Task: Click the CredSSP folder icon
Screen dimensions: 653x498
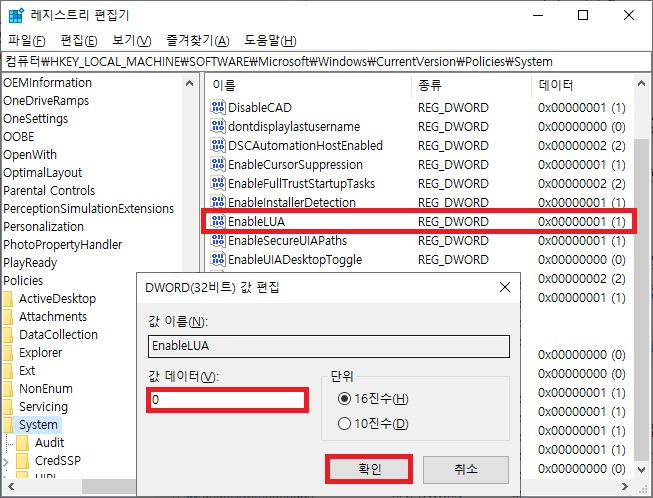Action: coord(22,461)
